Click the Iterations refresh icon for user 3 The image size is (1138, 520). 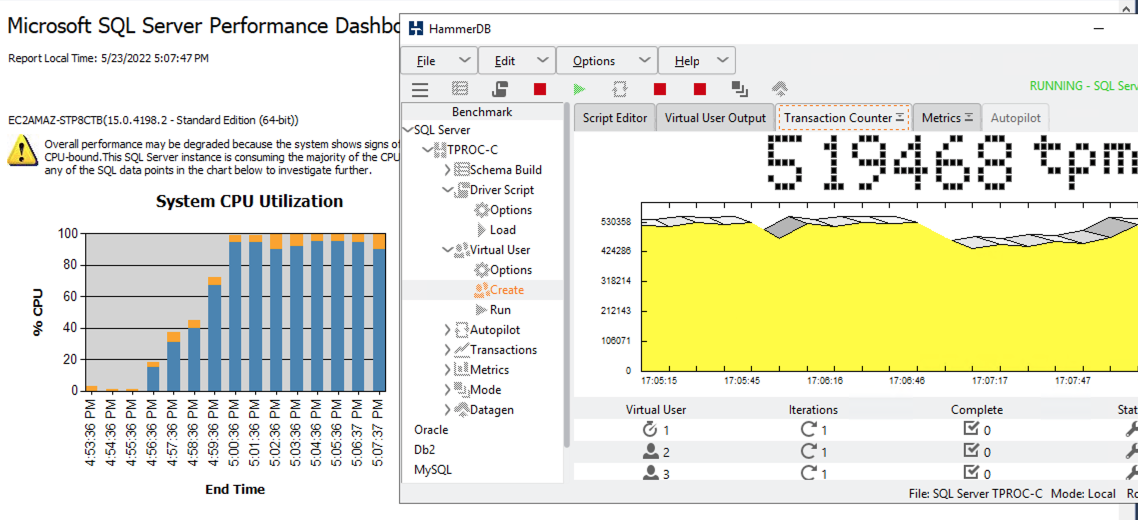click(x=809, y=474)
